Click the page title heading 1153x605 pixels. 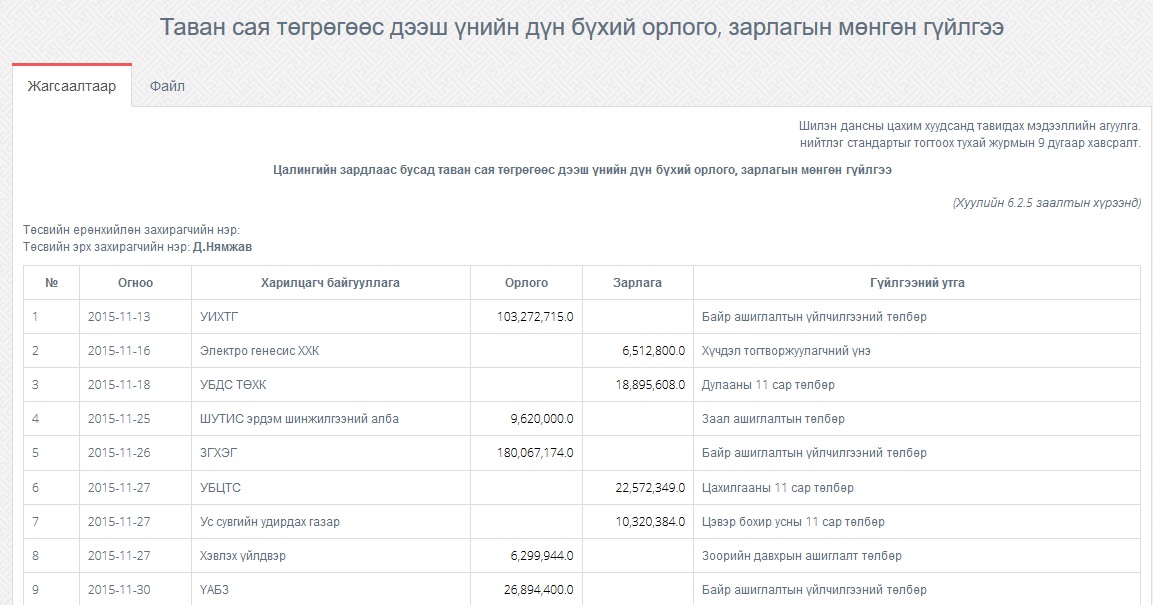tap(582, 28)
